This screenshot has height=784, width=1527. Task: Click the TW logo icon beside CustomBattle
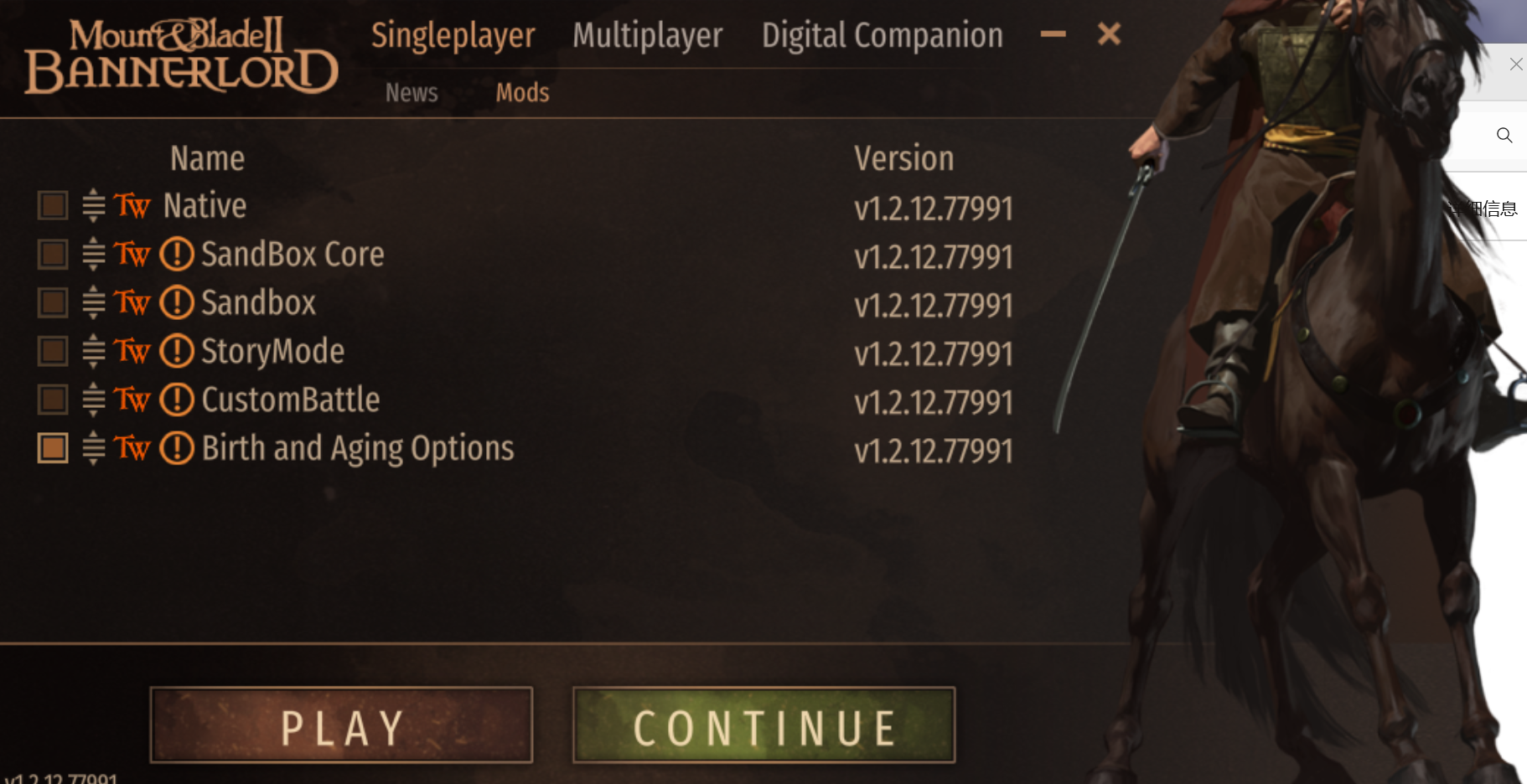click(132, 400)
